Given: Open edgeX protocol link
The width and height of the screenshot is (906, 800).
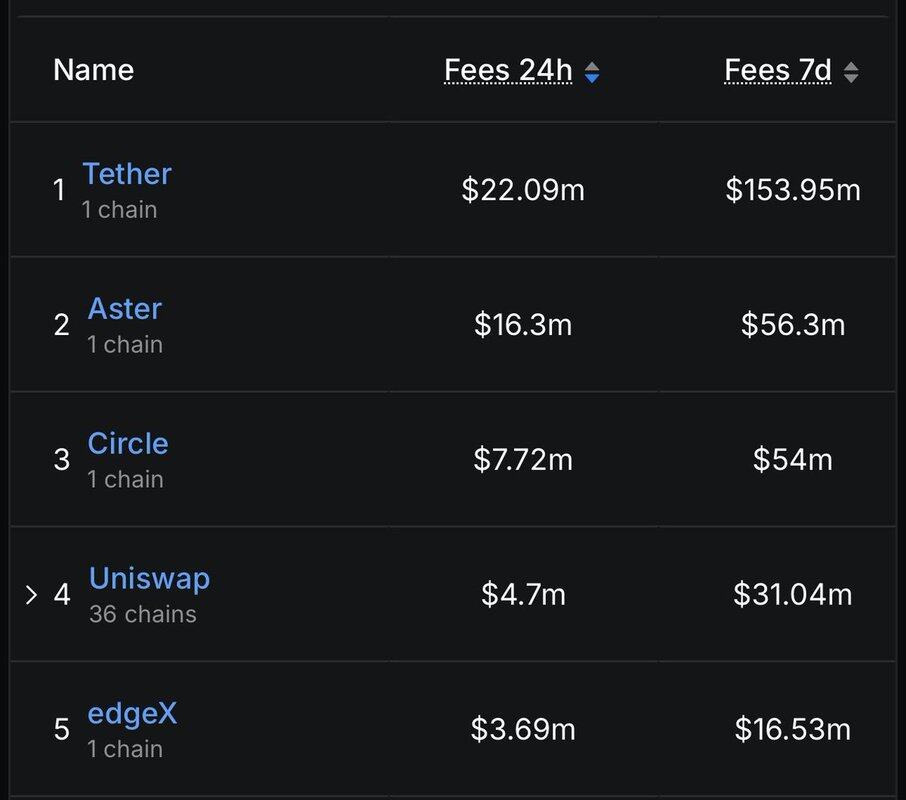Looking at the screenshot, I should (x=132, y=714).
